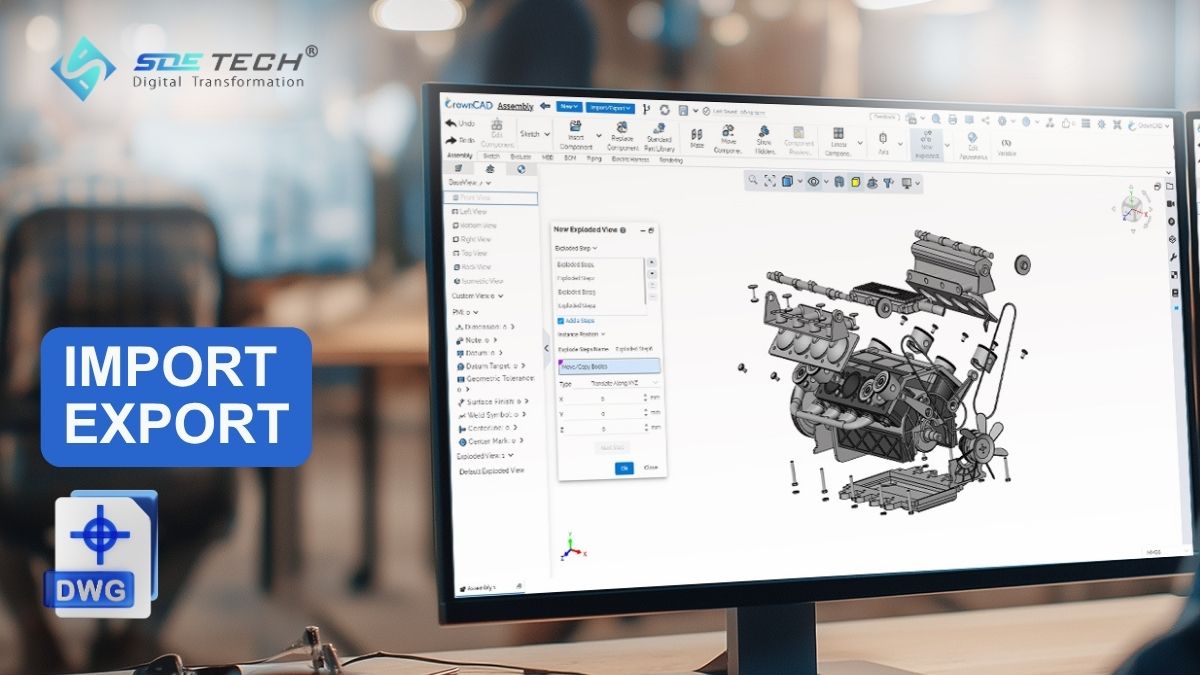This screenshot has height=675, width=1200.
Task: Switch to the MBD ribbon tab
Action: pos(547,156)
